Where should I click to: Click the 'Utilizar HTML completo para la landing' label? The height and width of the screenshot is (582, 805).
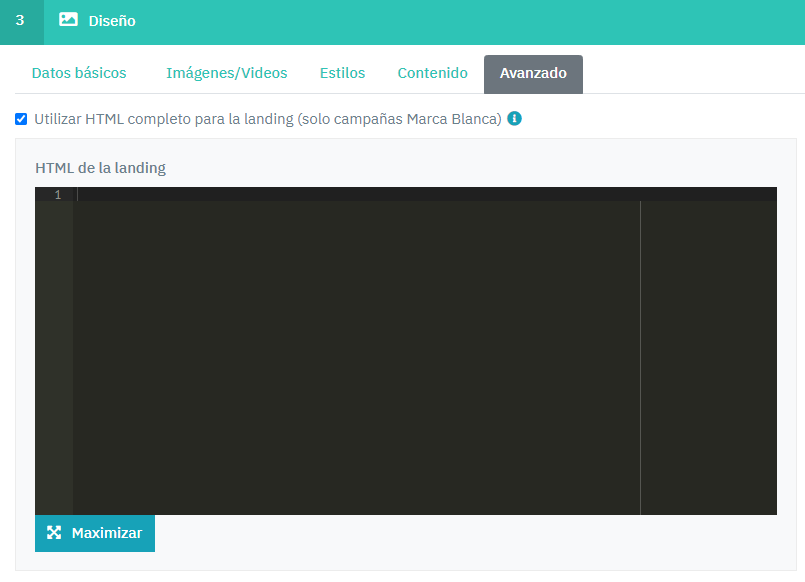tap(267, 119)
